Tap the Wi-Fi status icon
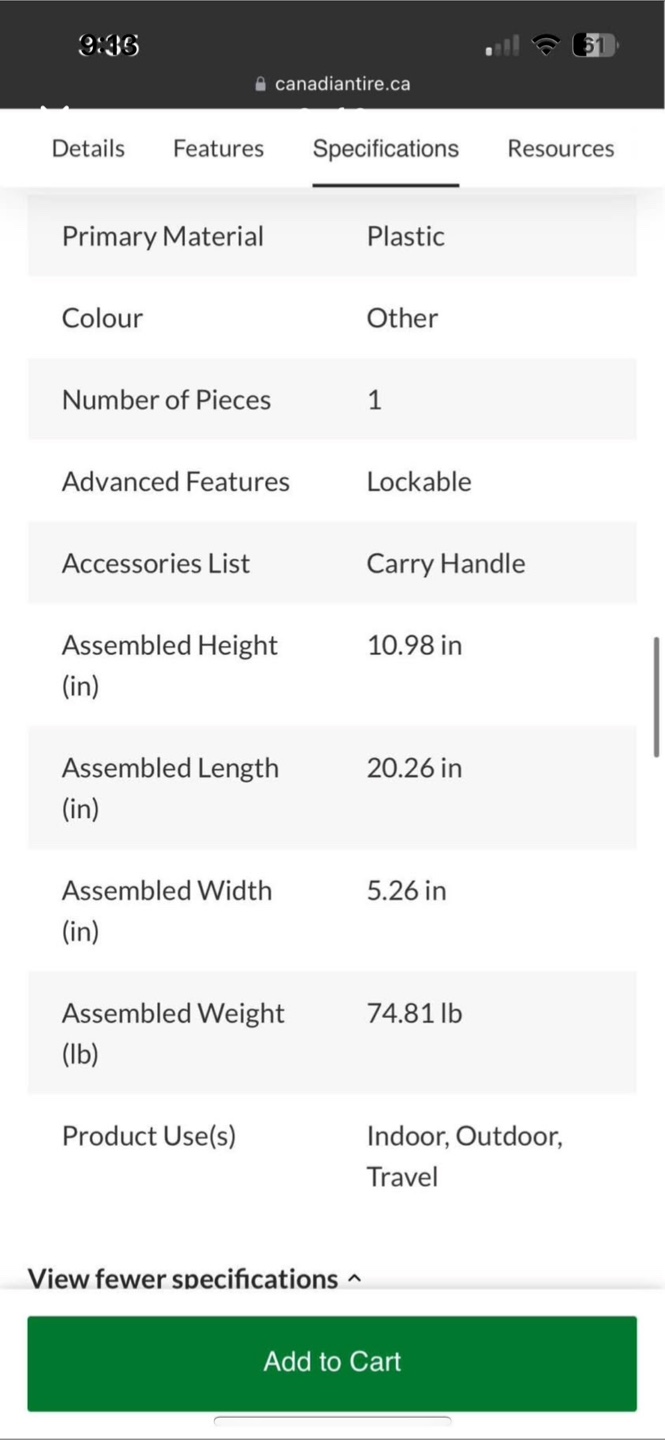The width and height of the screenshot is (665, 1440). (x=545, y=45)
